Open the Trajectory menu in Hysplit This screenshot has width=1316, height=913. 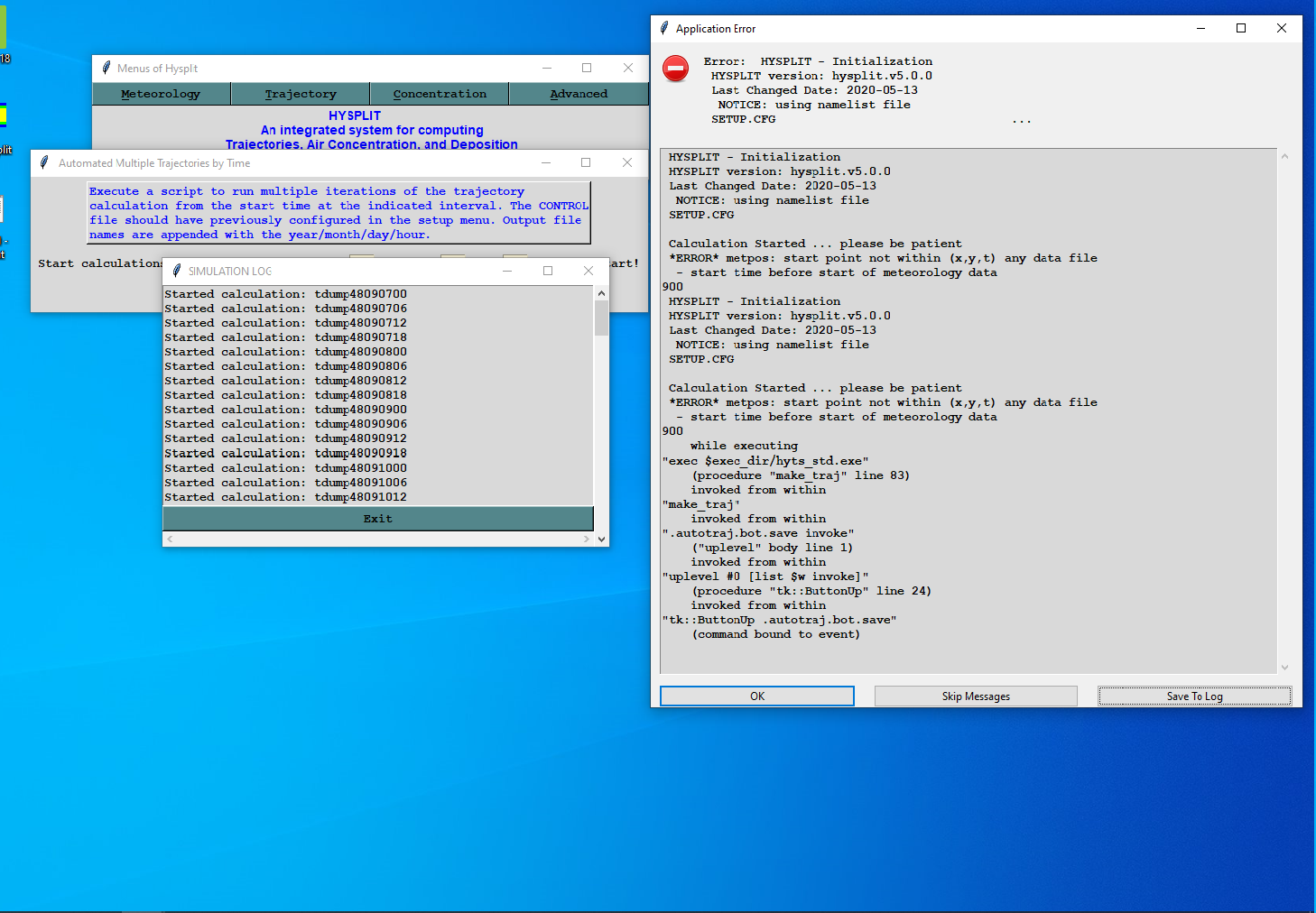click(301, 94)
